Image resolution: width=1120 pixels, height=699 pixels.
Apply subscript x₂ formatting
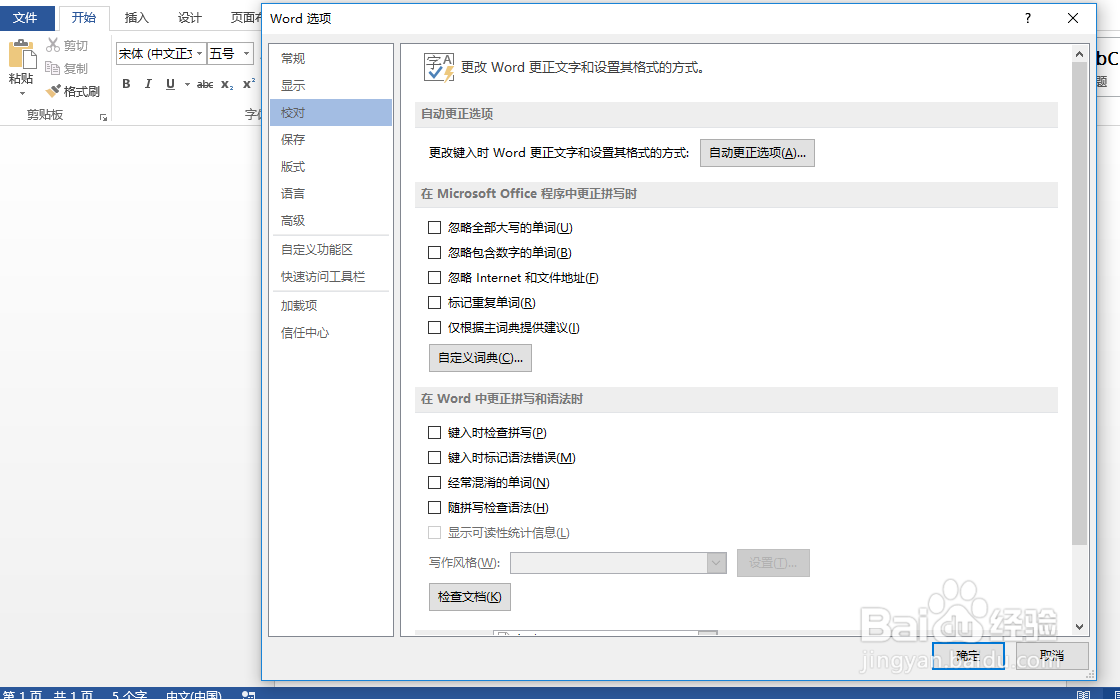click(227, 84)
